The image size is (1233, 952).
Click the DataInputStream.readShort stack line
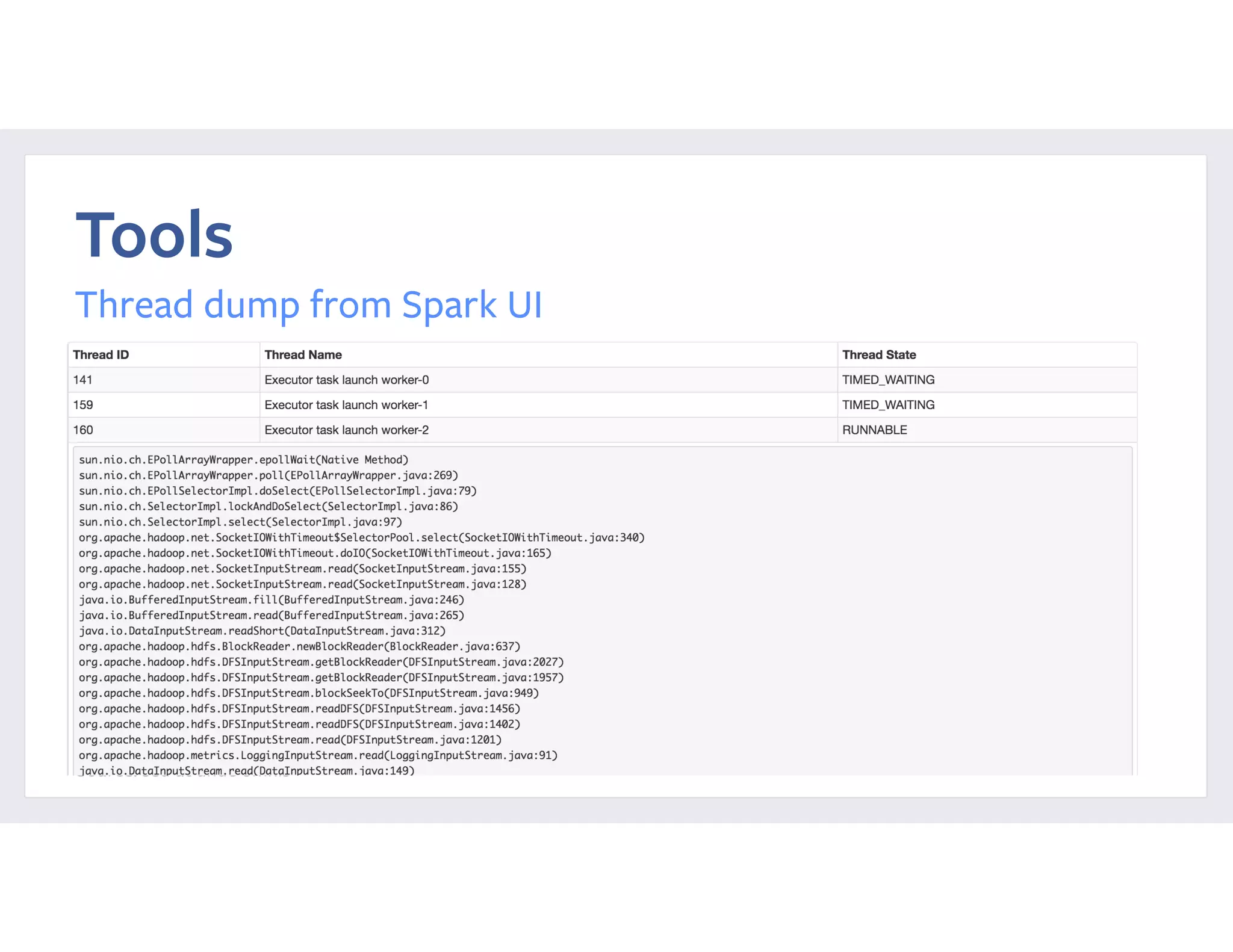tap(262, 632)
